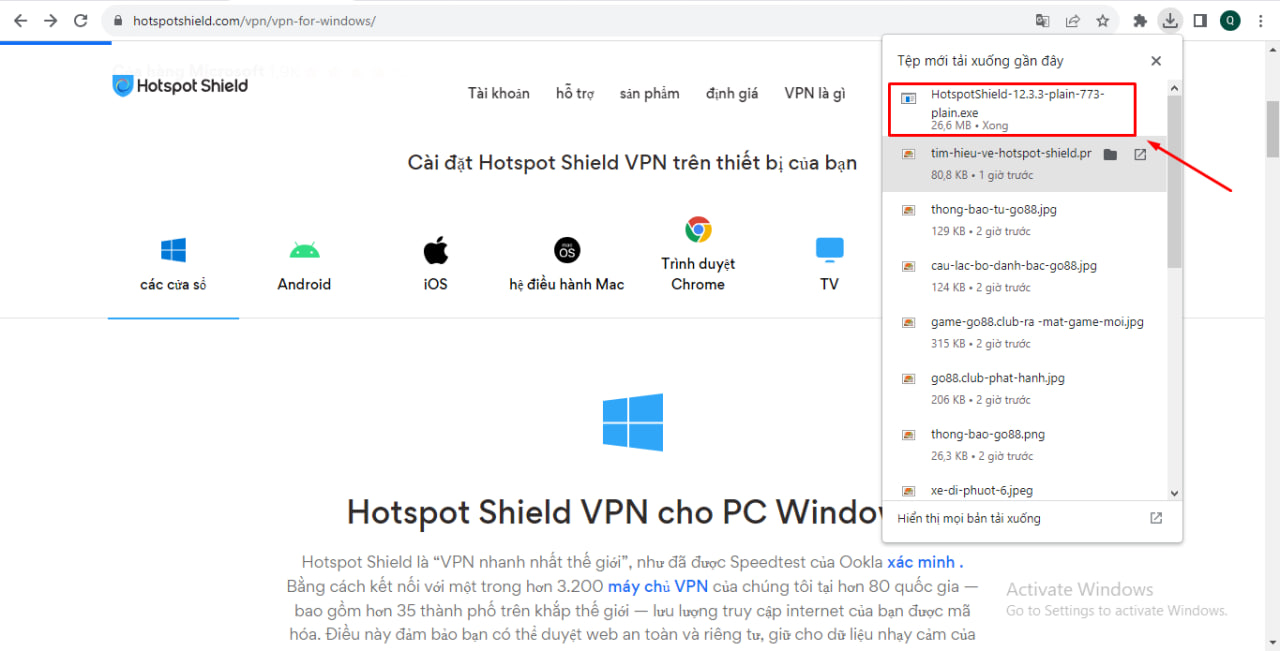Open the Chrome three-dot menu
Screen dimensions: 1280x651
(1260, 20)
